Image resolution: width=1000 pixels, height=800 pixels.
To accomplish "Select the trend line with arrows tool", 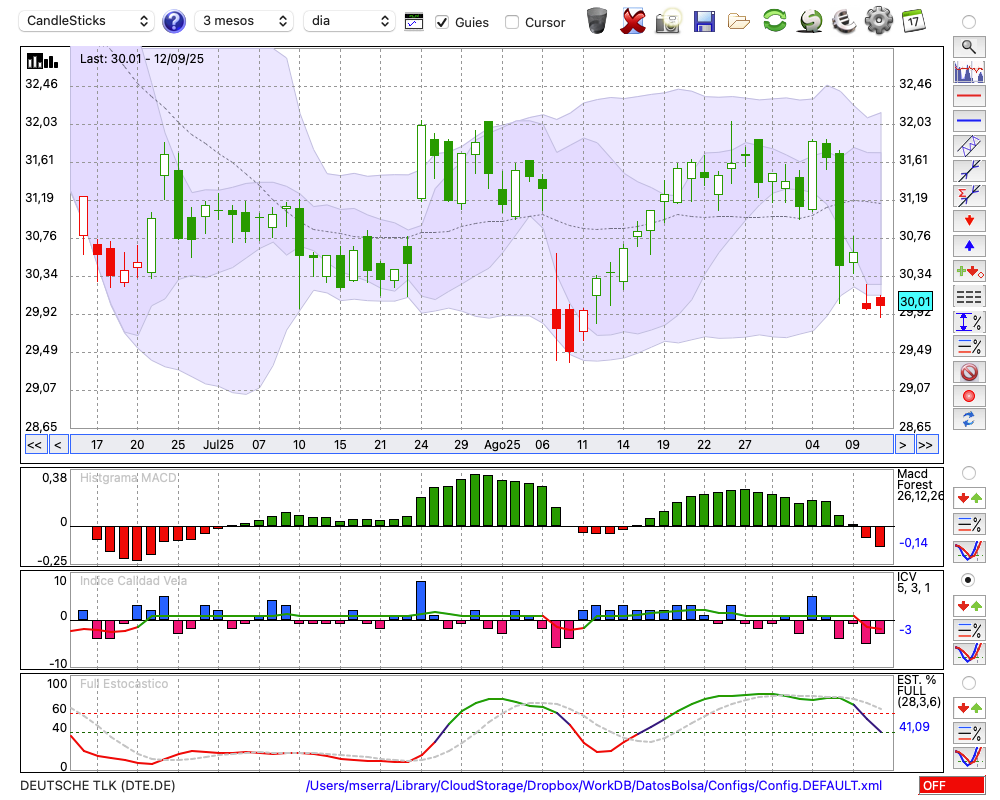I will point(969,171).
